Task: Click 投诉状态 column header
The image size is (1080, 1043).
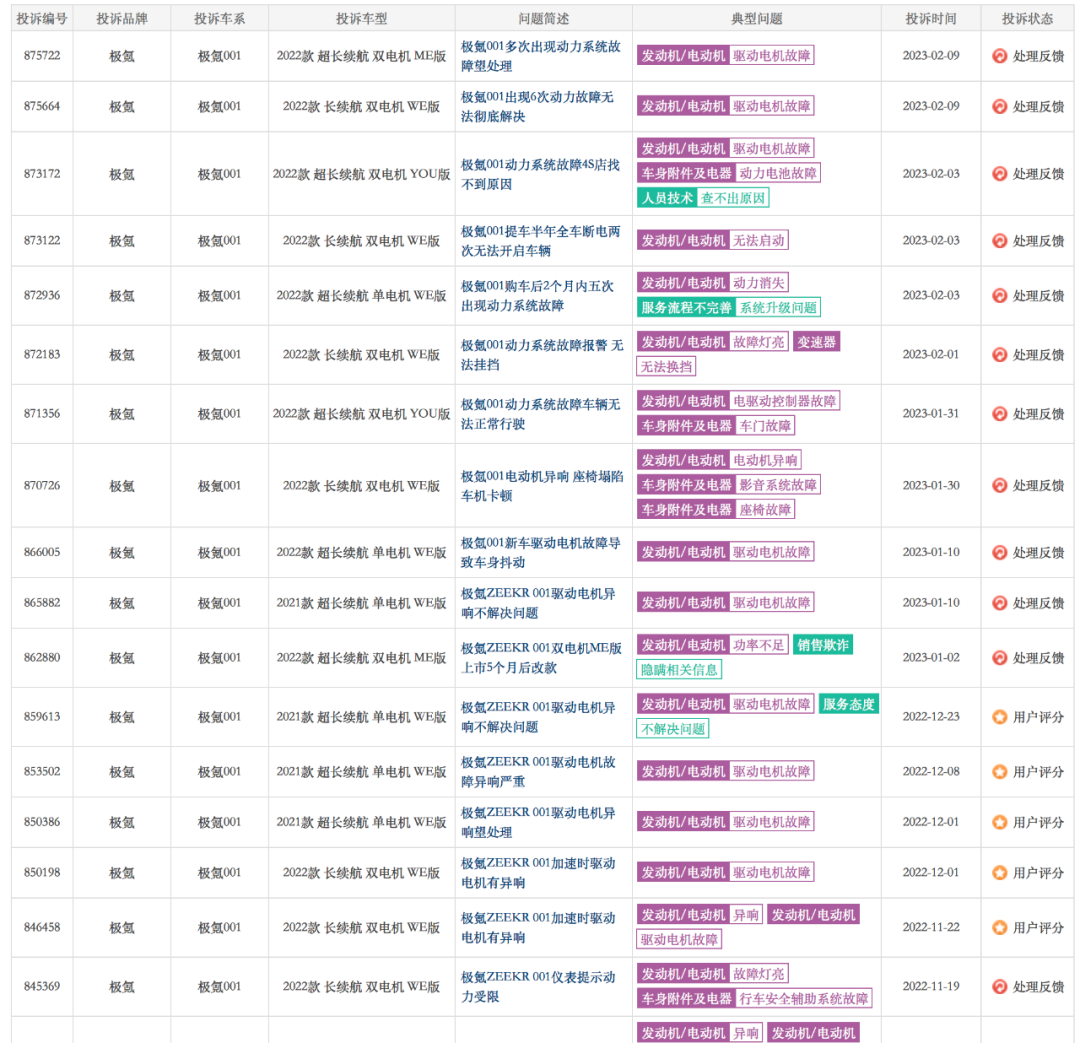Action: point(1027,19)
